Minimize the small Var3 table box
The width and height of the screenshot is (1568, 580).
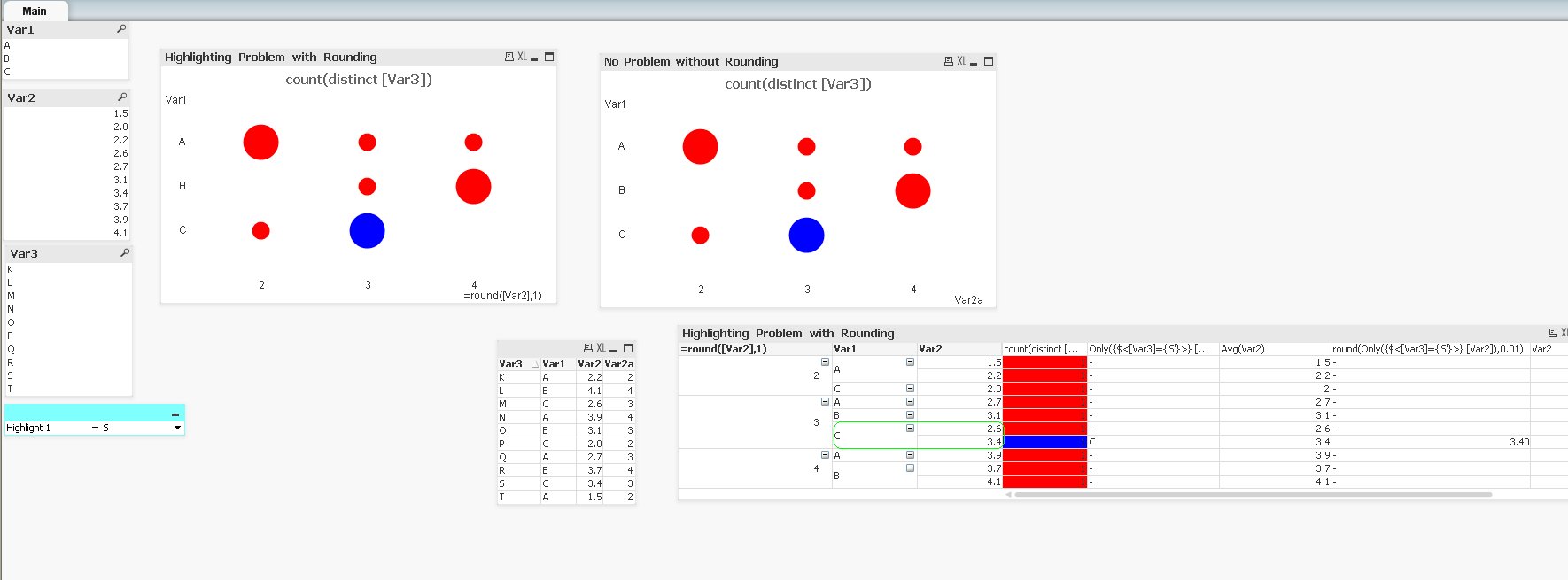(x=613, y=349)
